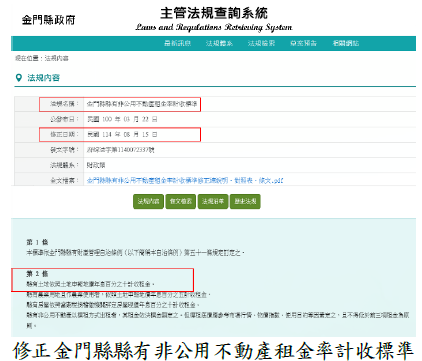The height and width of the screenshot is (361, 422).
Task: Click the green 法規沿革 button
Action: pos(213,201)
